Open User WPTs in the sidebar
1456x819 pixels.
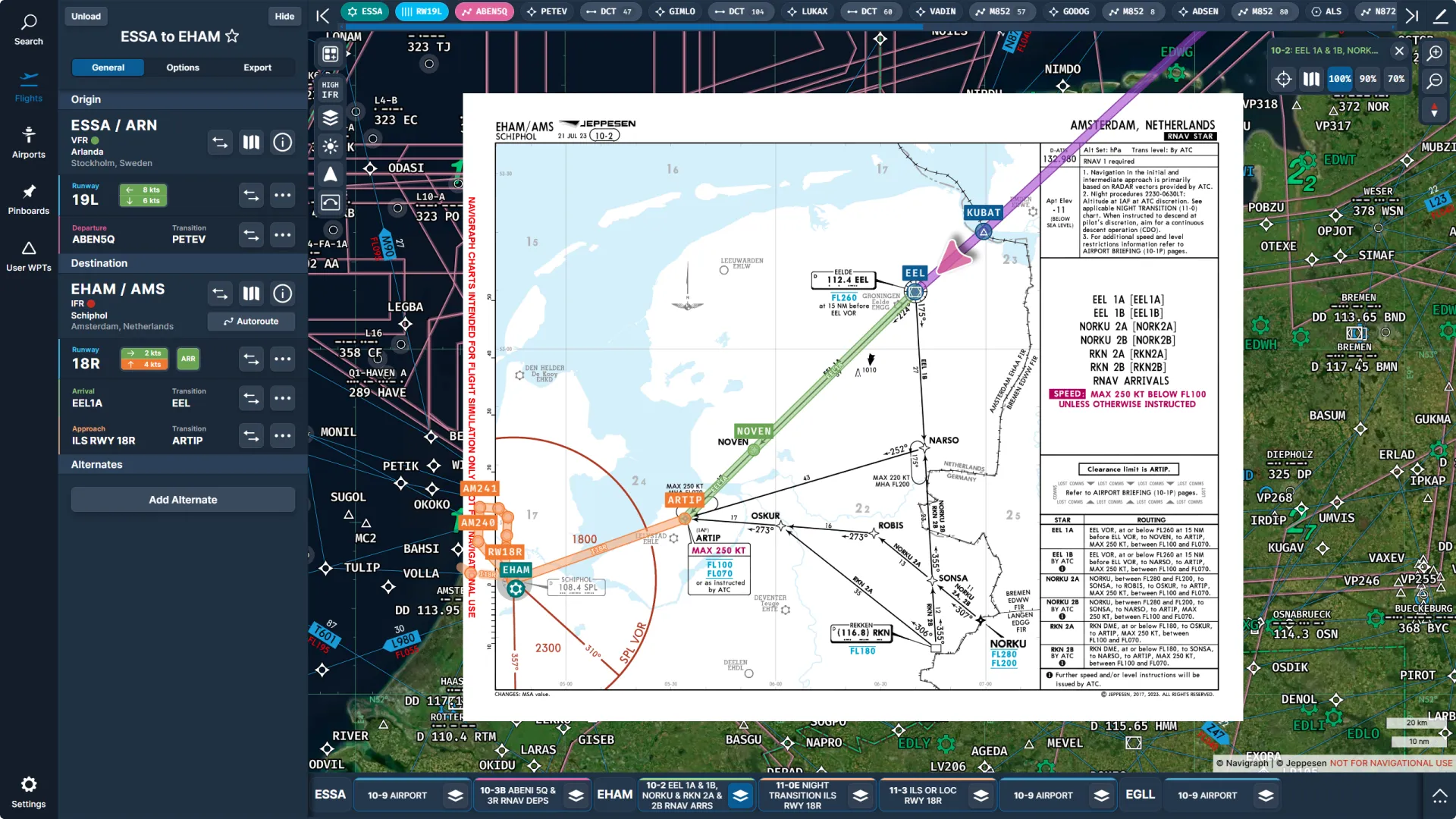click(29, 256)
